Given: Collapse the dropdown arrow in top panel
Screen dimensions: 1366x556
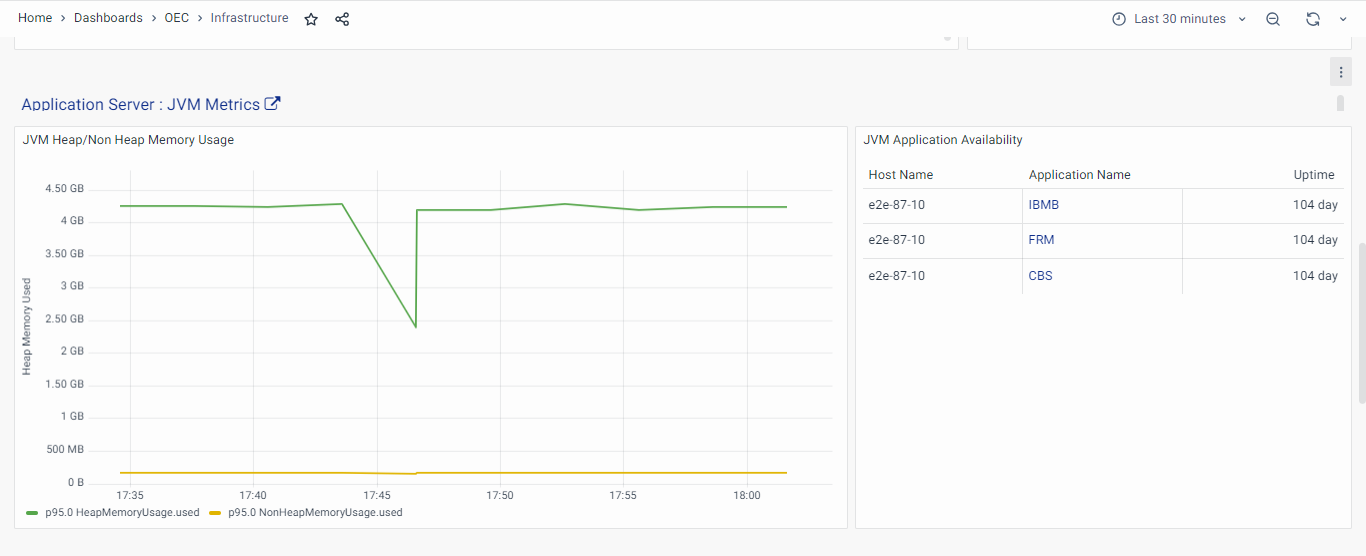Looking at the screenshot, I should (x=947, y=39).
